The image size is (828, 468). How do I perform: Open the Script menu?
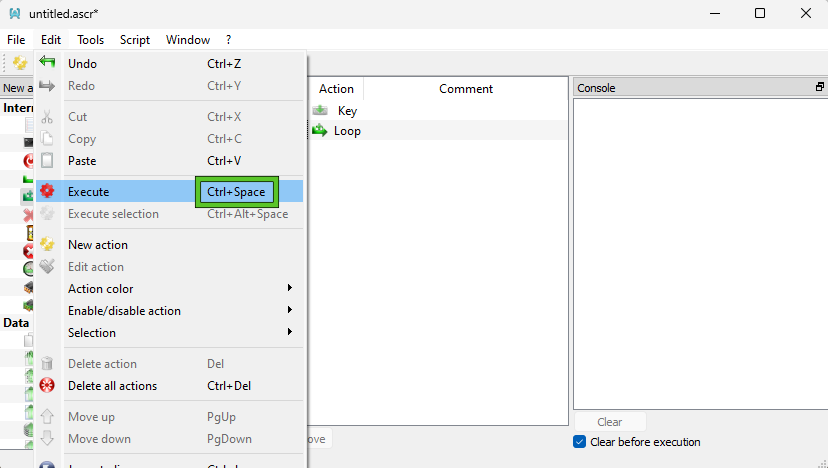(x=135, y=40)
